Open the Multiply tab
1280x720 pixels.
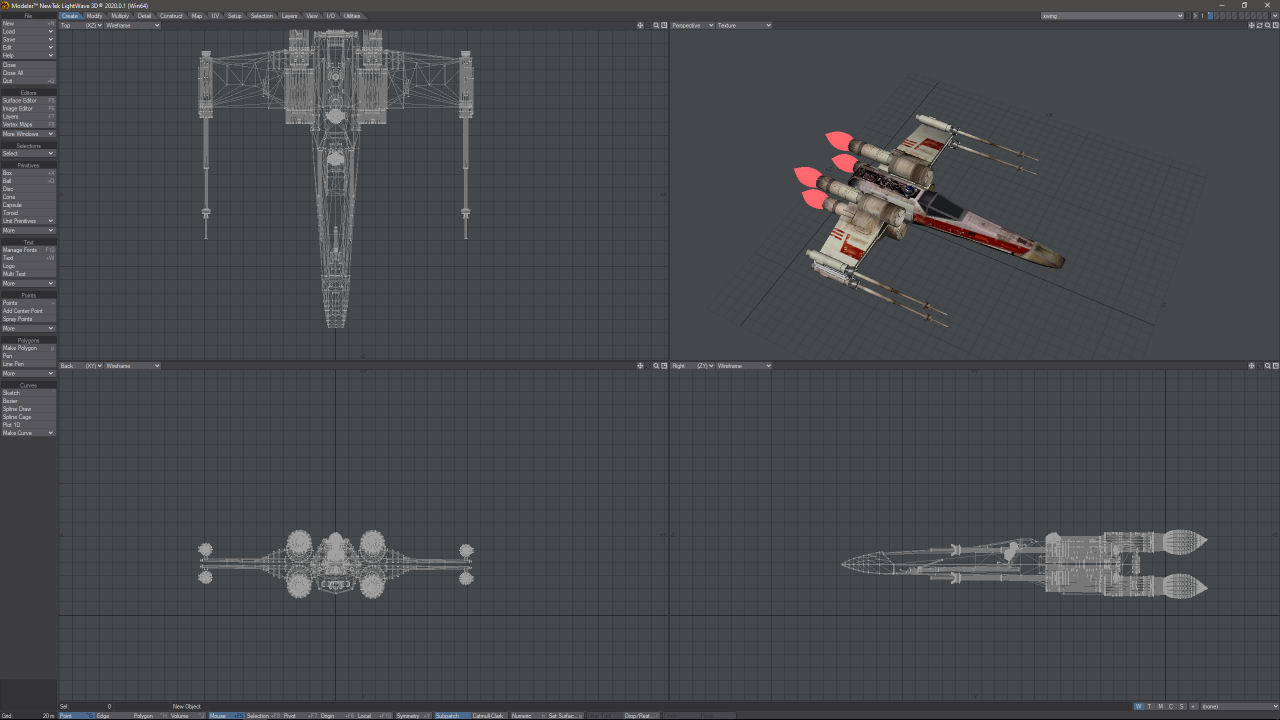coord(120,16)
